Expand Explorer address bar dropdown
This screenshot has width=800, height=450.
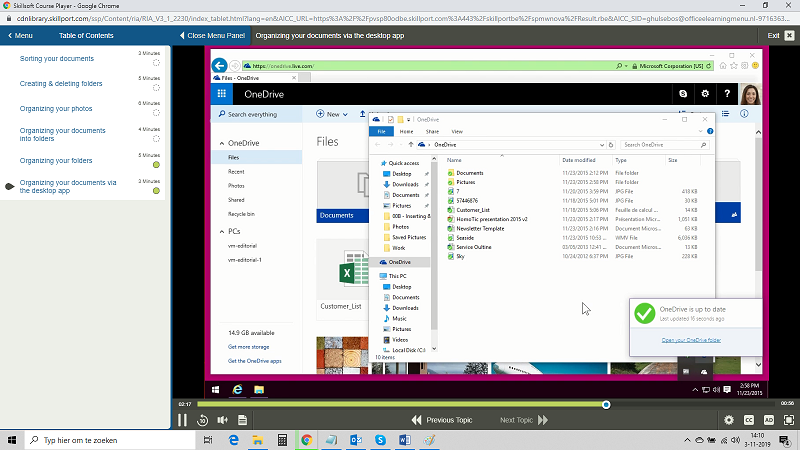coord(602,145)
